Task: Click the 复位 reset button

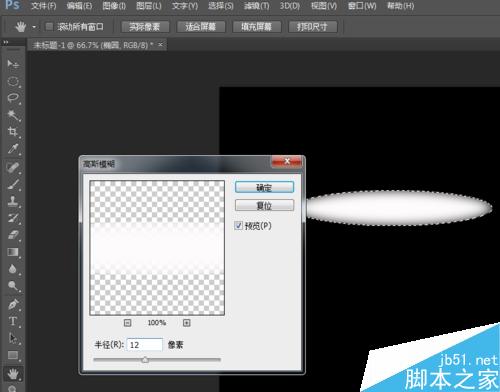Action: pyautogui.click(x=264, y=205)
